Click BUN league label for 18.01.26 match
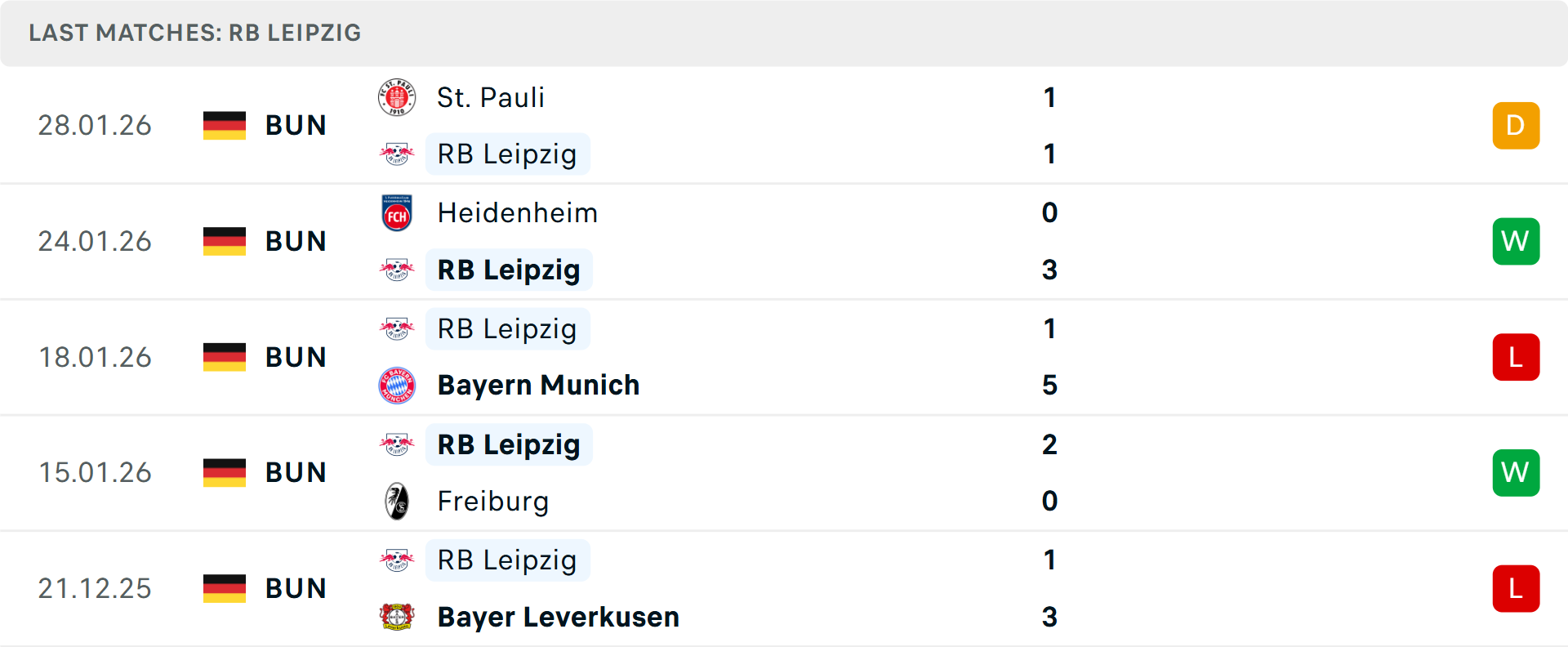The image size is (1568, 647). 296,358
